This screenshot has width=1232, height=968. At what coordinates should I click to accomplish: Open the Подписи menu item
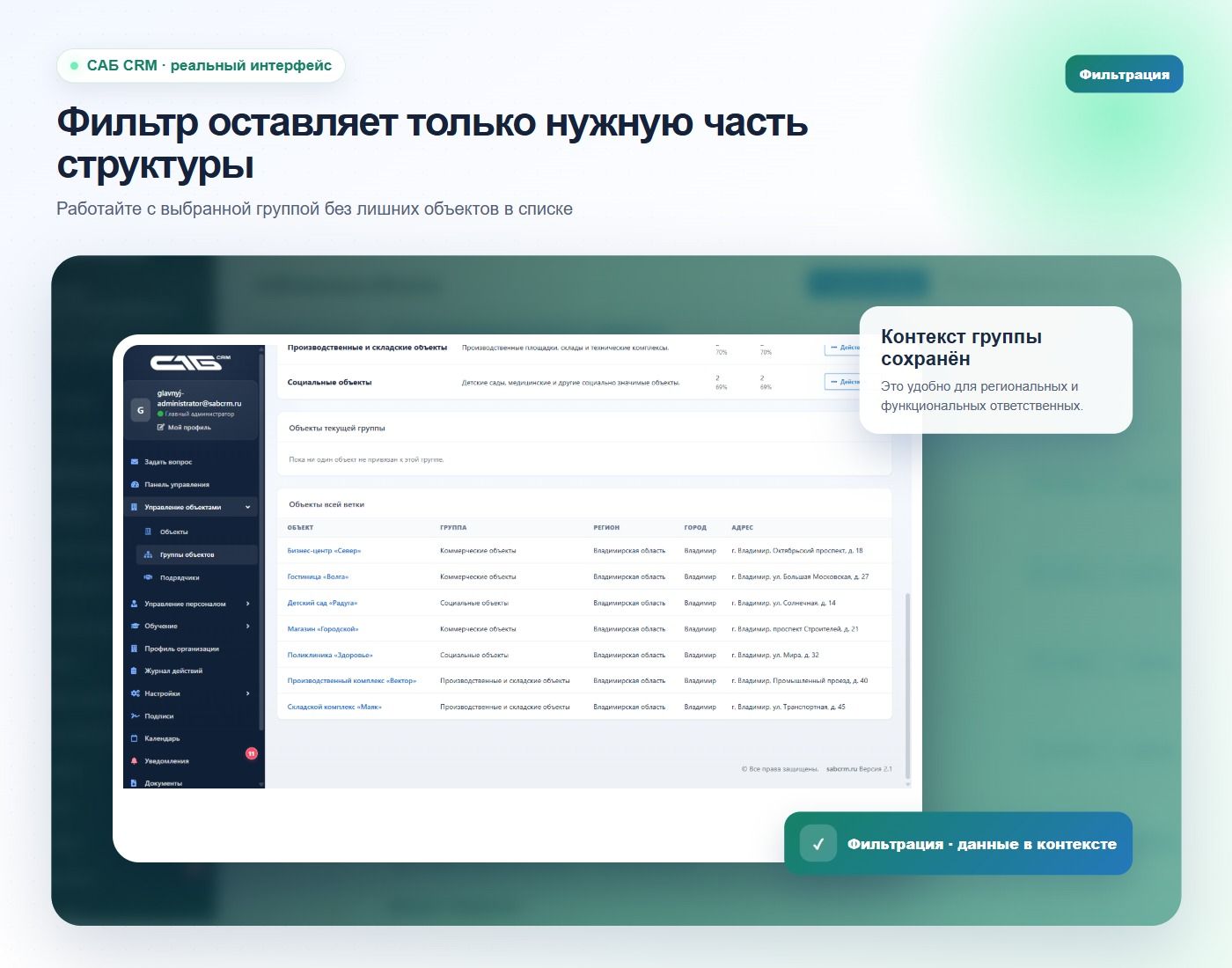click(158, 716)
